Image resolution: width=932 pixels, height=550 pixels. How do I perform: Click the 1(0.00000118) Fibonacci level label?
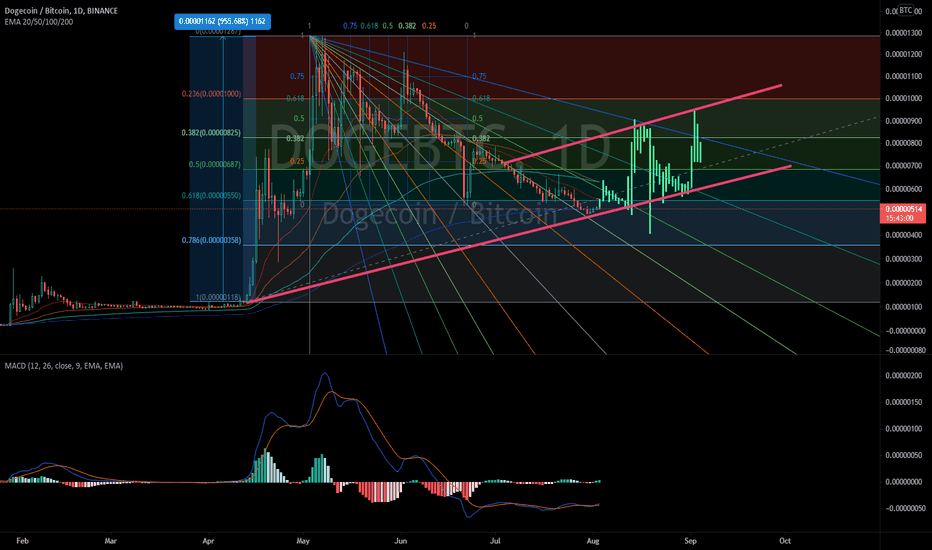click(218, 297)
